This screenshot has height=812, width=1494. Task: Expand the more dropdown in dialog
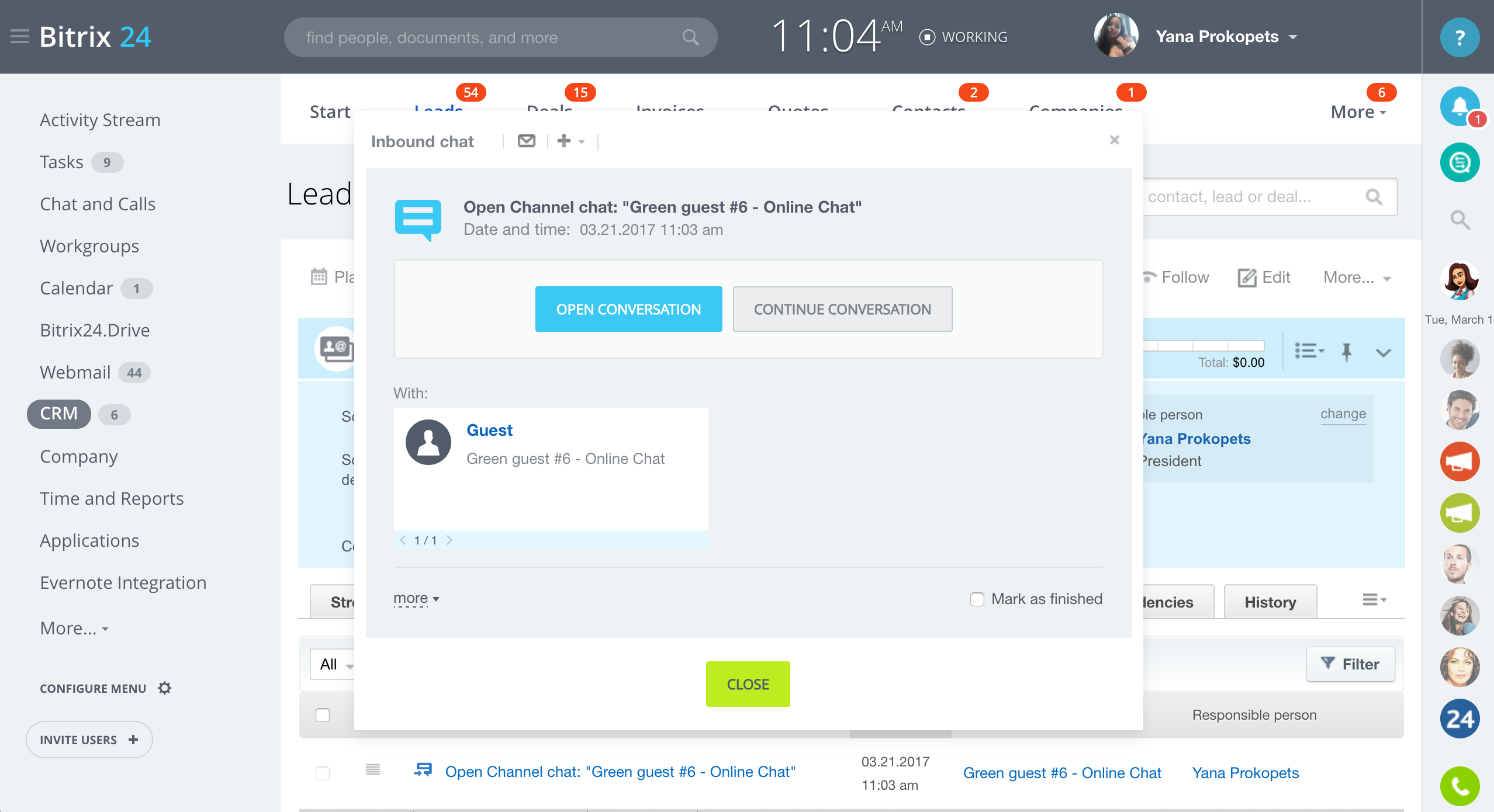[x=416, y=599]
